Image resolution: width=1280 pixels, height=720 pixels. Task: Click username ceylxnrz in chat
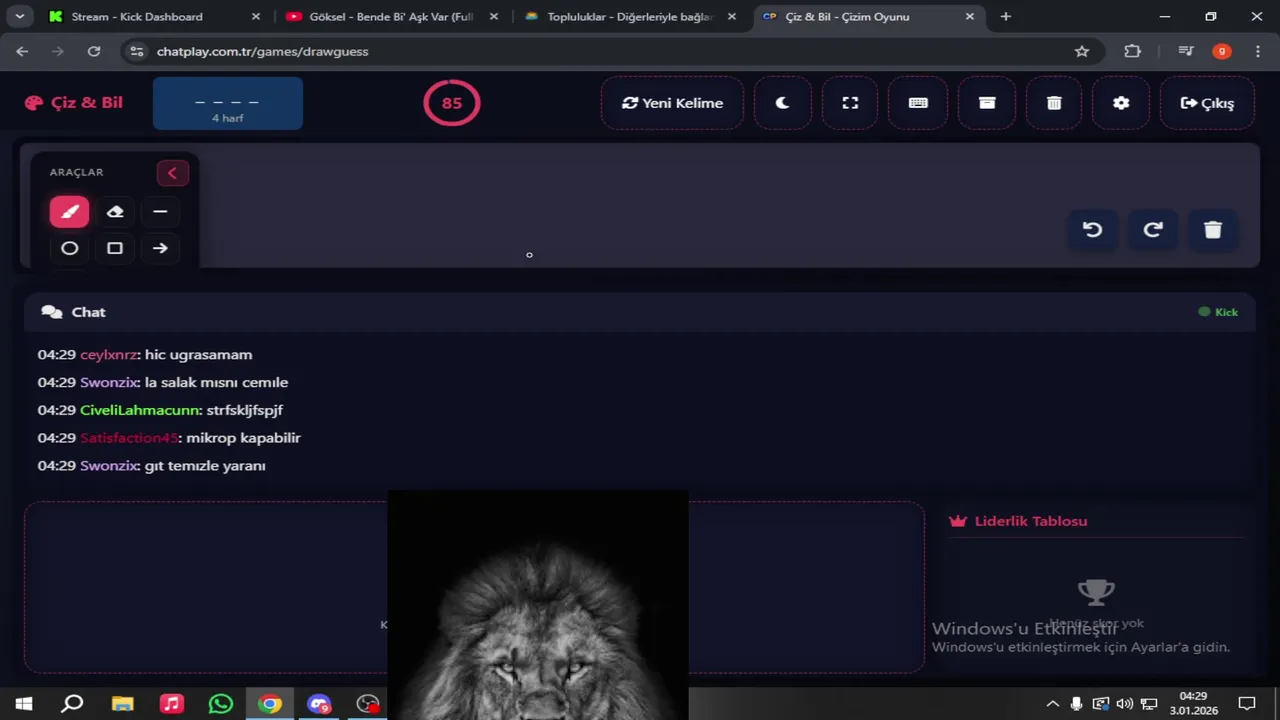point(108,355)
